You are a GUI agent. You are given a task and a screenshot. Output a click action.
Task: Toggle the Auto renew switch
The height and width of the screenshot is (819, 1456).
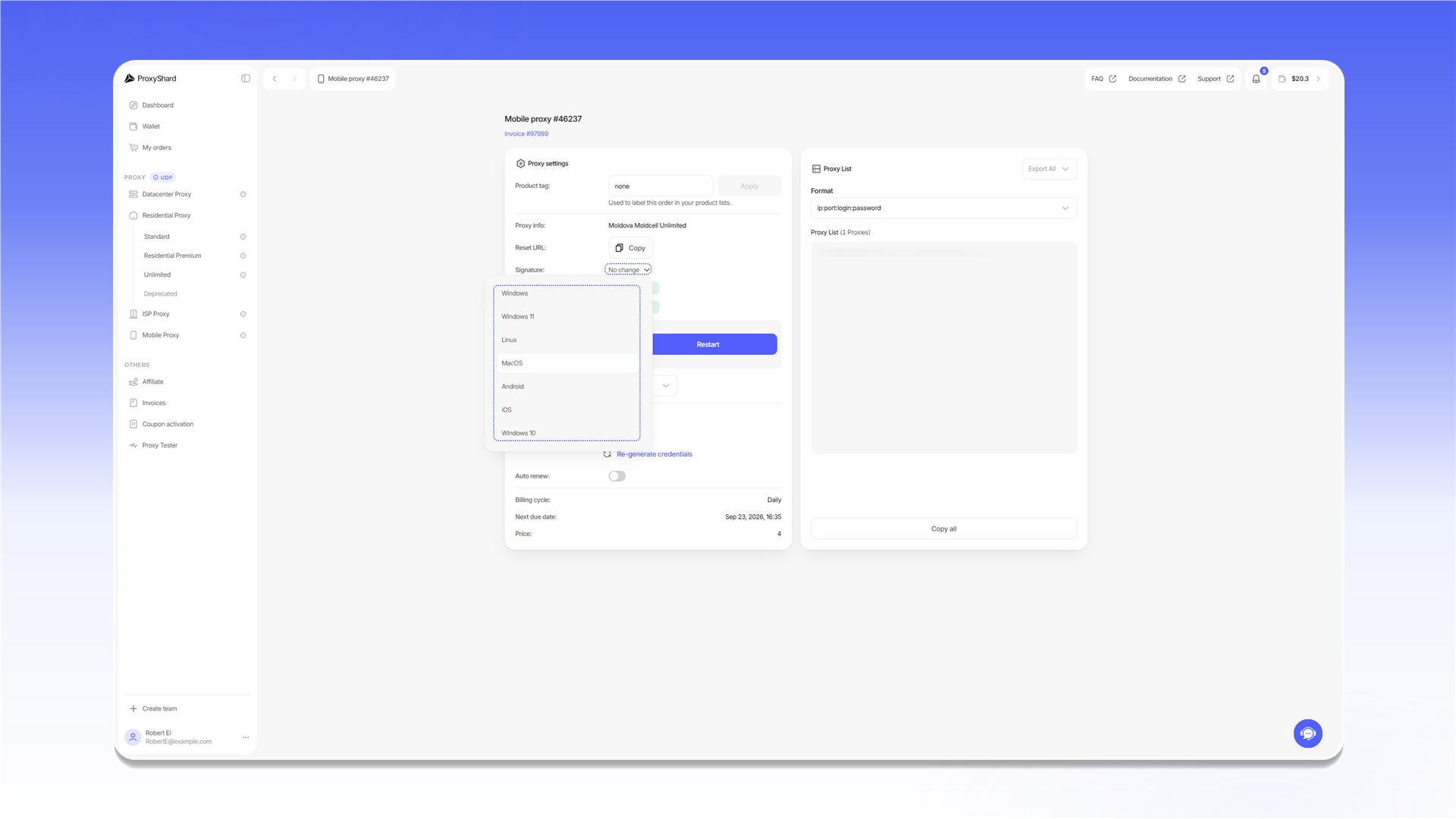tap(617, 476)
